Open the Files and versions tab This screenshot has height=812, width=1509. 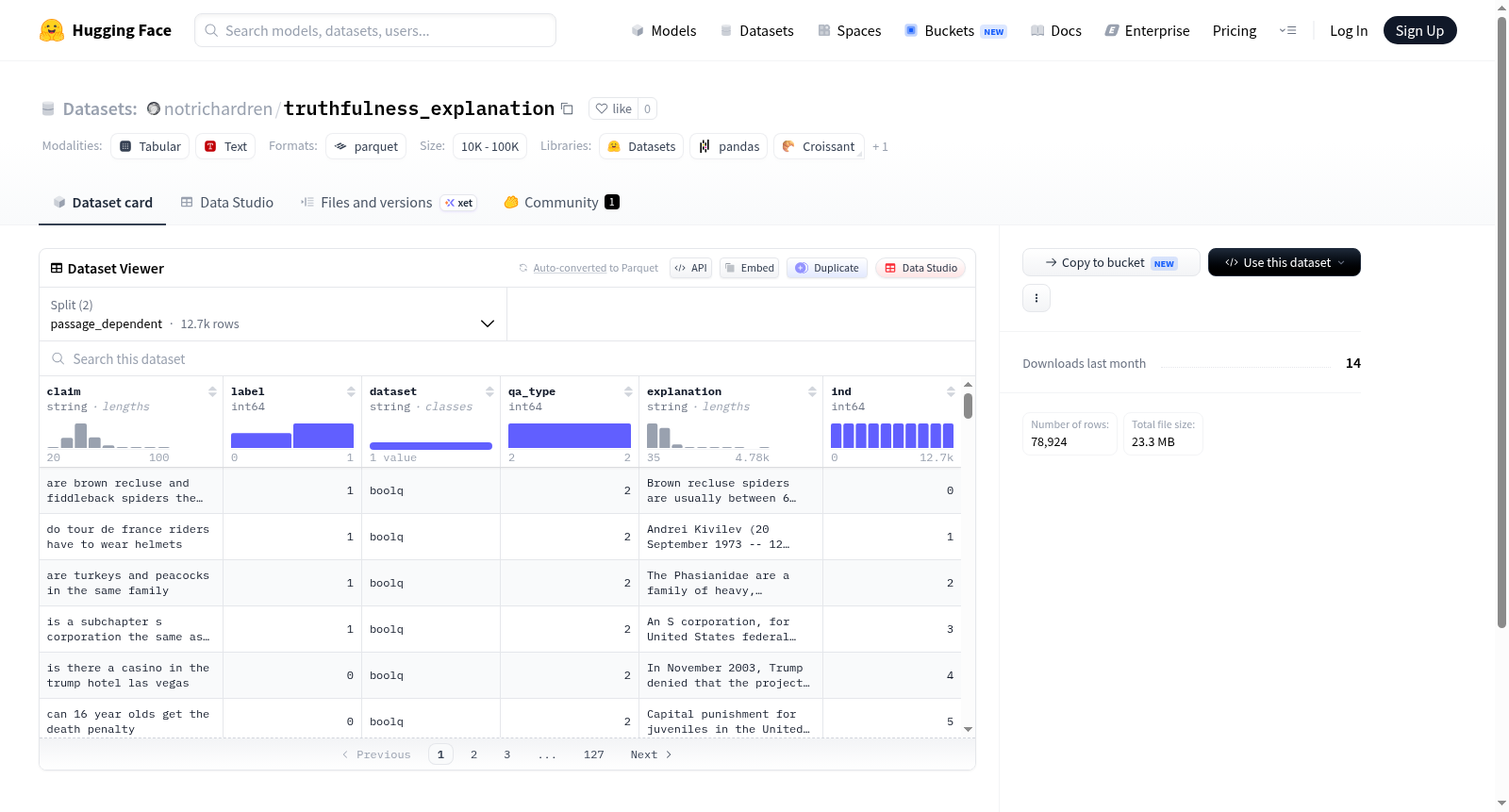pos(389,202)
